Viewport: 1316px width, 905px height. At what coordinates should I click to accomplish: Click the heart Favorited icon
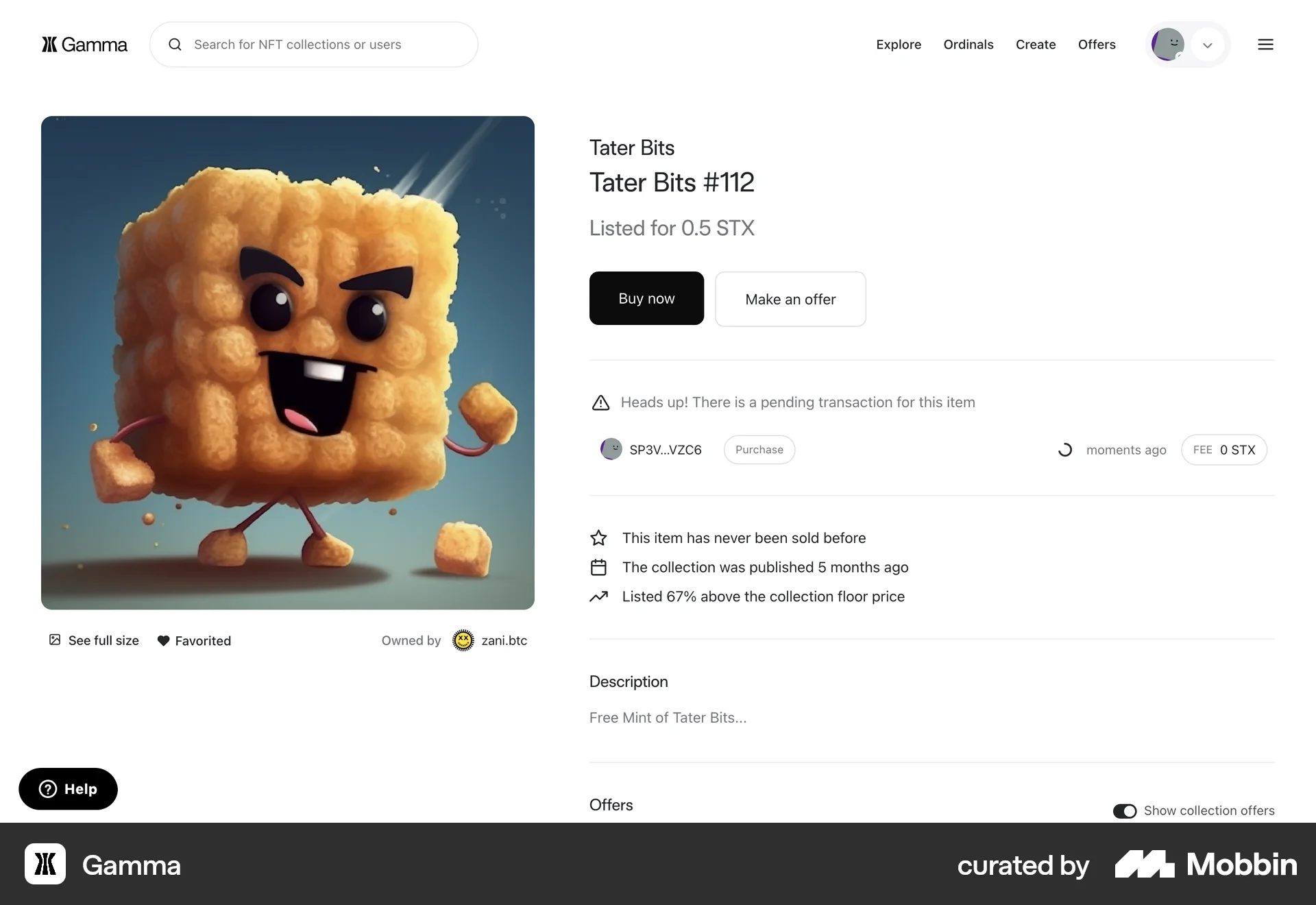point(163,640)
